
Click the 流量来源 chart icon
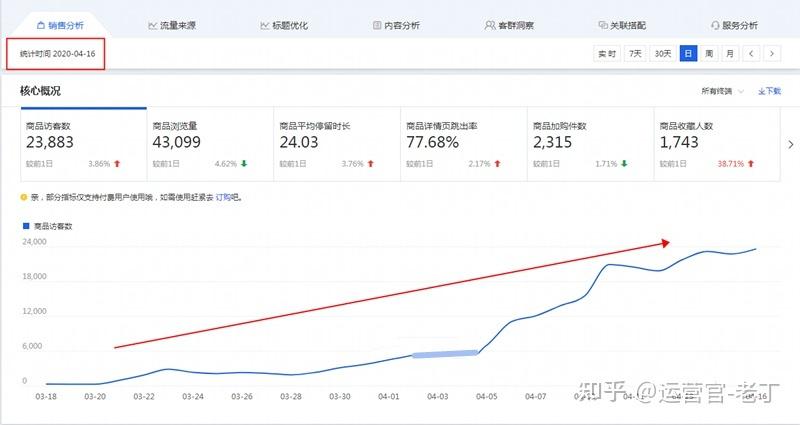(153, 25)
